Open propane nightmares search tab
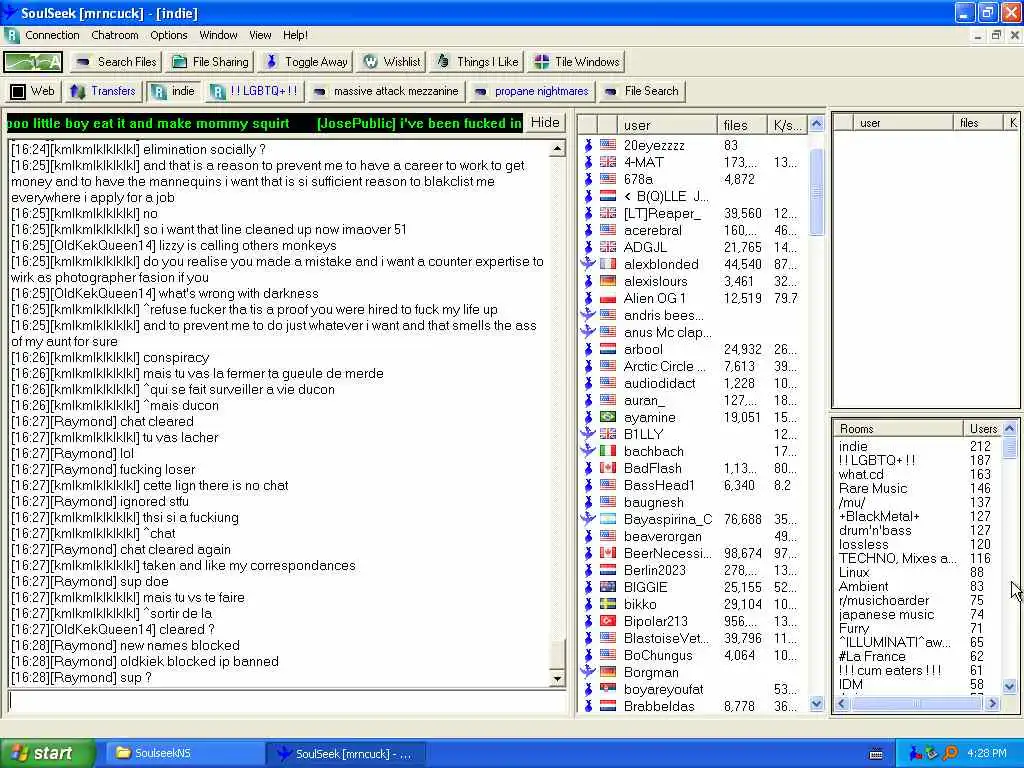The height and width of the screenshot is (768, 1024). pos(532,91)
